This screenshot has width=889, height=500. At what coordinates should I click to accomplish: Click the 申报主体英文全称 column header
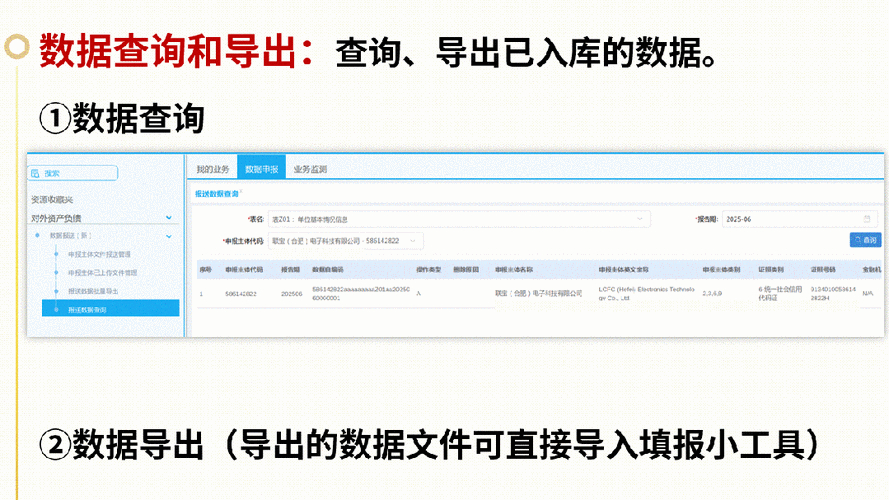[x=623, y=269]
